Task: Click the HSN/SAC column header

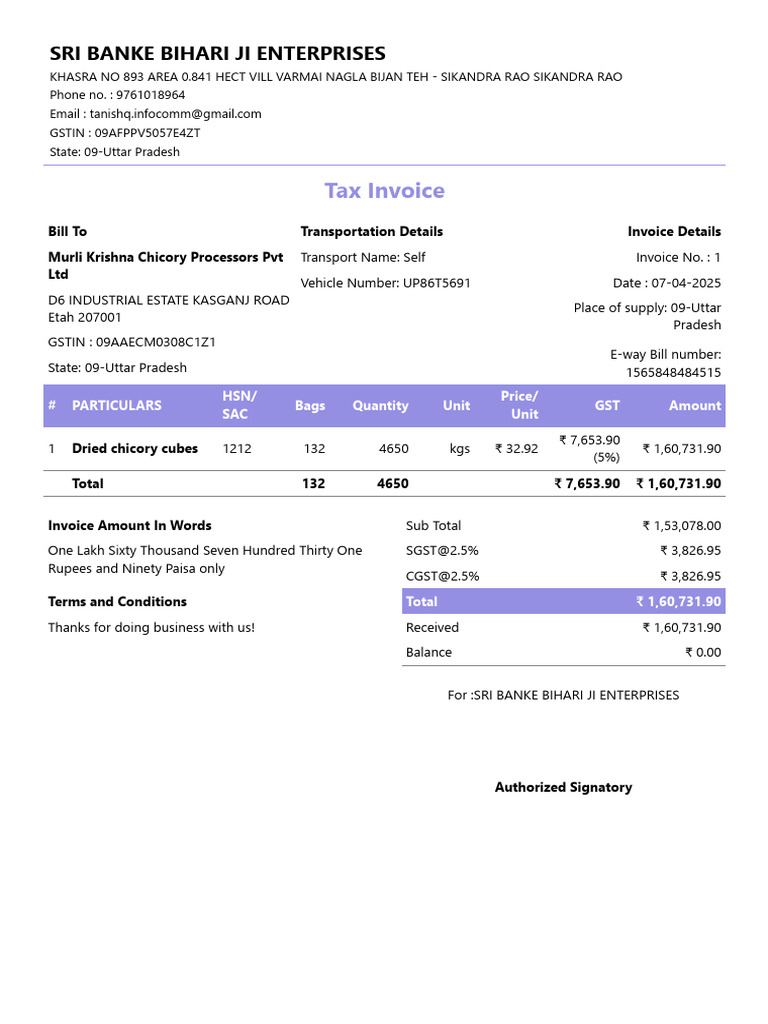Action: (239, 405)
